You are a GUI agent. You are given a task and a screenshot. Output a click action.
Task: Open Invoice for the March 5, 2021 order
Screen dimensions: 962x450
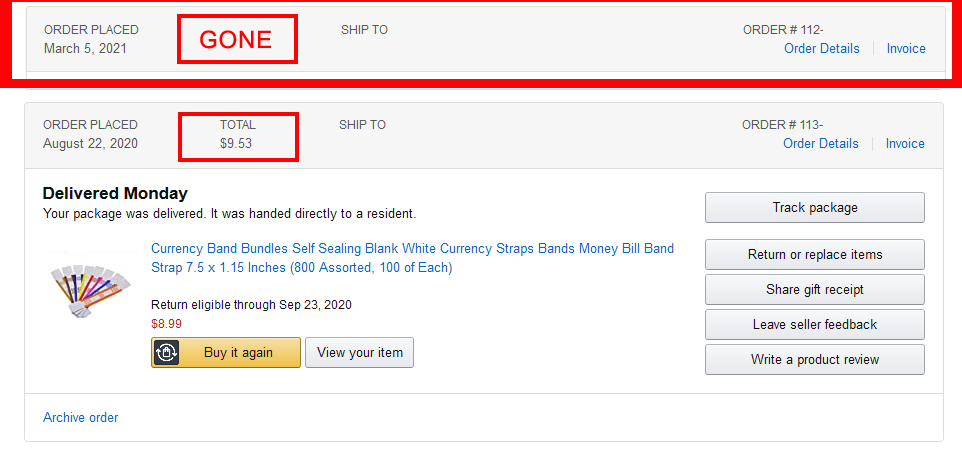click(x=906, y=48)
